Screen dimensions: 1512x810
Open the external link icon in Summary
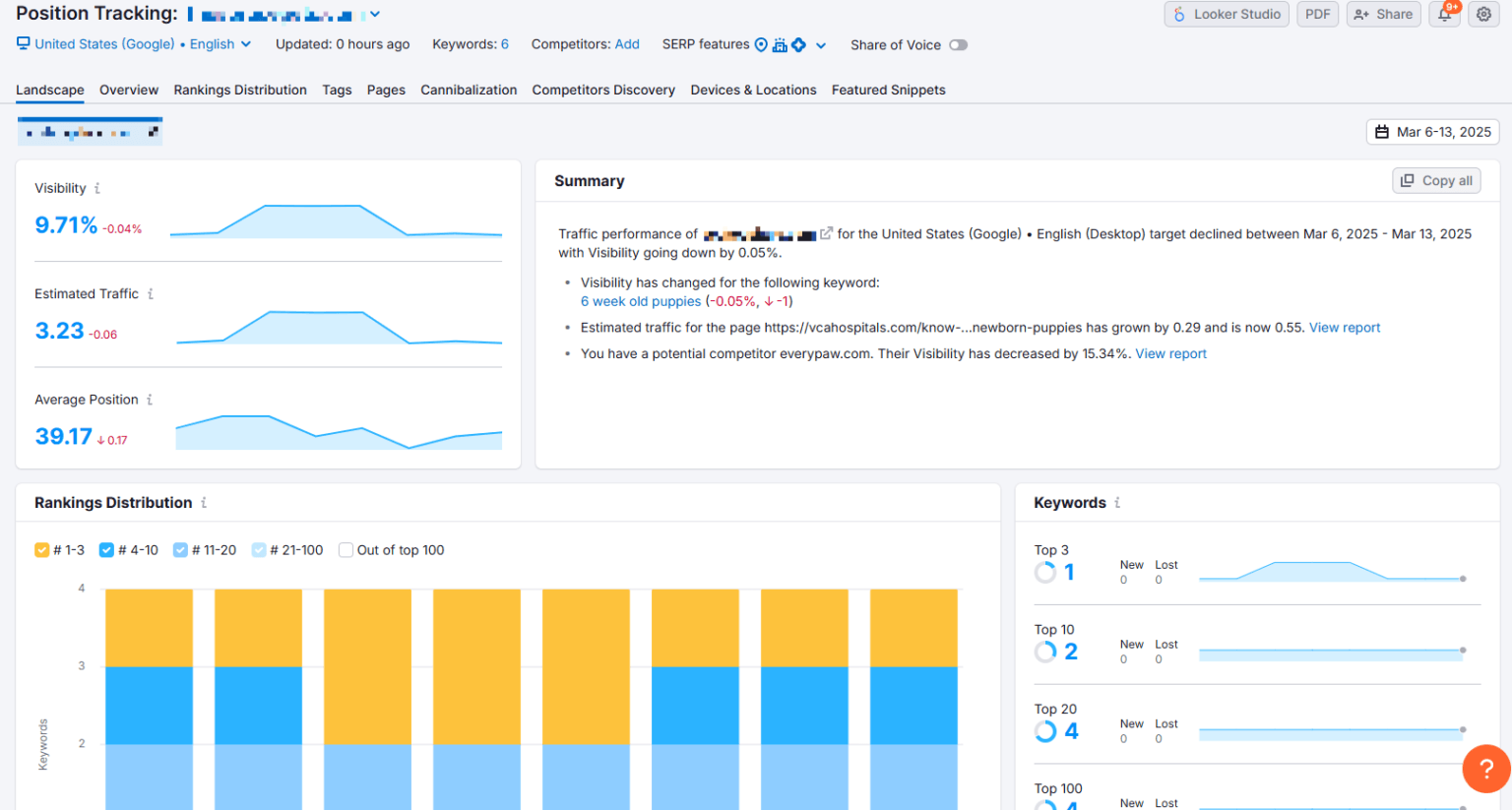pyautogui.click(x=827, y=233)
